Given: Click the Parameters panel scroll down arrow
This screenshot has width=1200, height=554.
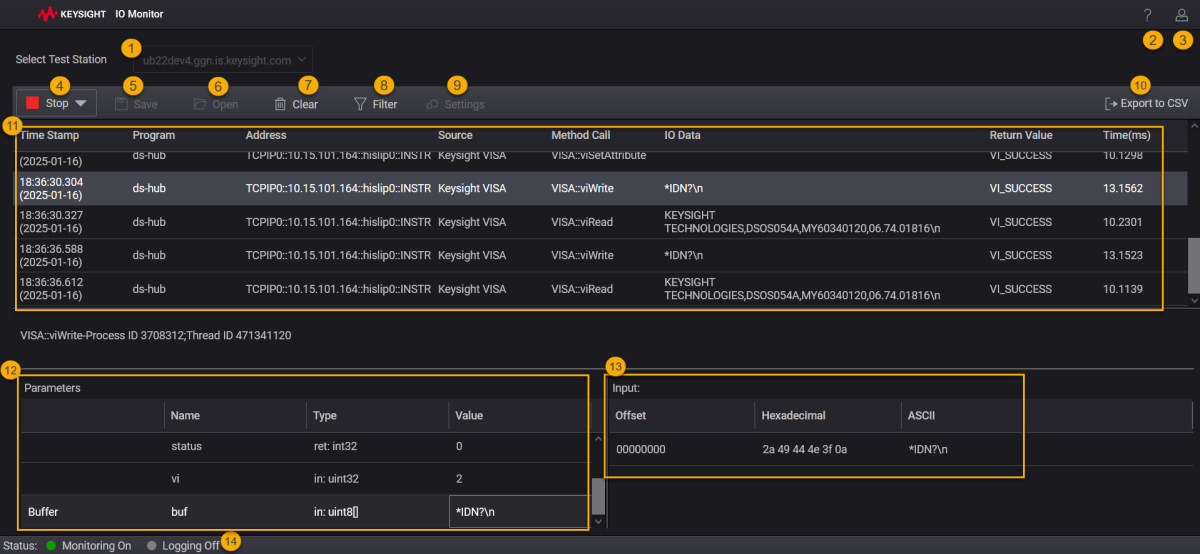Looking at the screenshot, I should pos(599,521).
